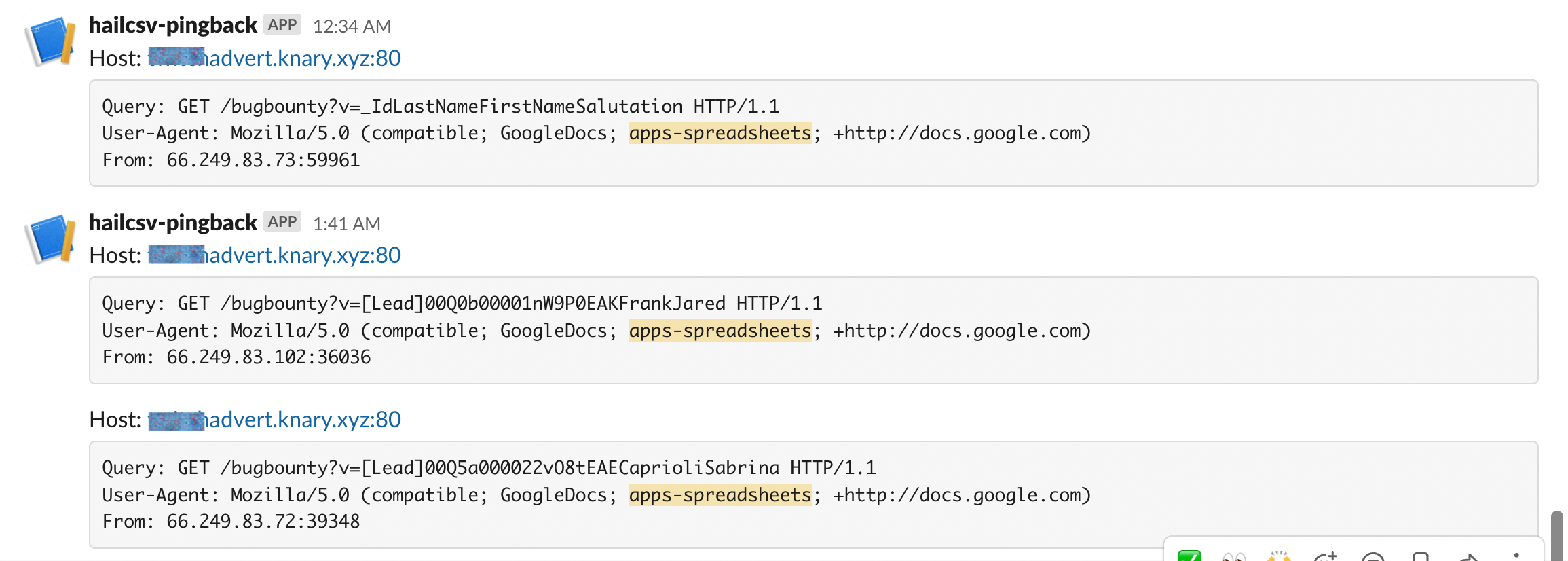Screen dimensions: 1568x561
Task: Open the hailcsv-pingback sender name at 12:34 AM
Action: point(173,25)
